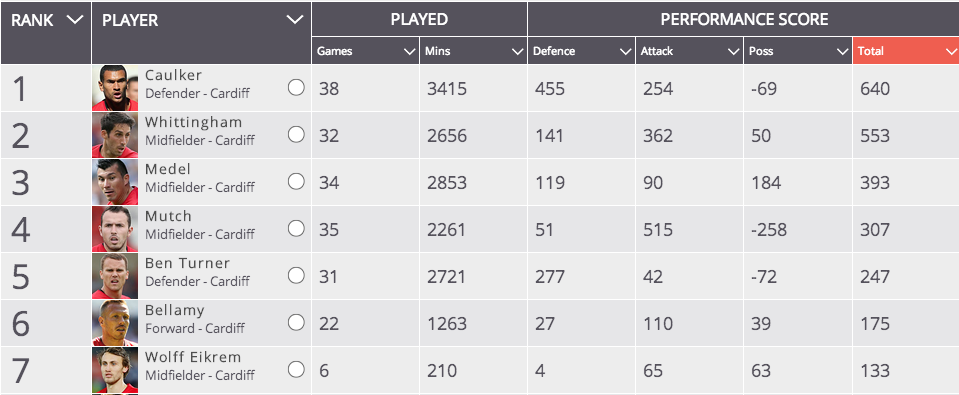This screenshot has height=395, width=959.
Task: Click the red Total column header
Action: point(906,51)
